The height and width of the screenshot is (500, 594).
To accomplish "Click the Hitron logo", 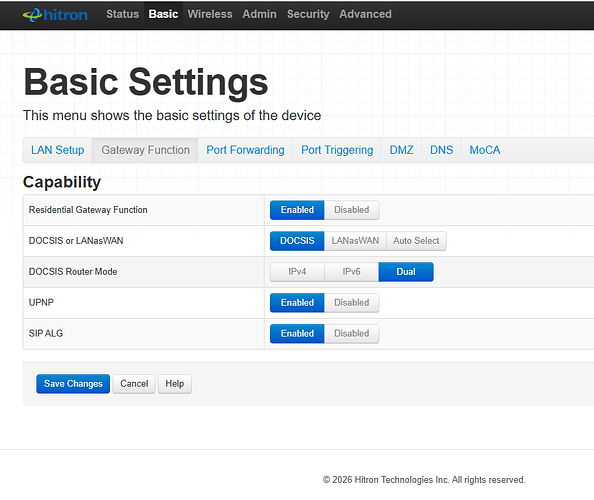I will [55, 15].
